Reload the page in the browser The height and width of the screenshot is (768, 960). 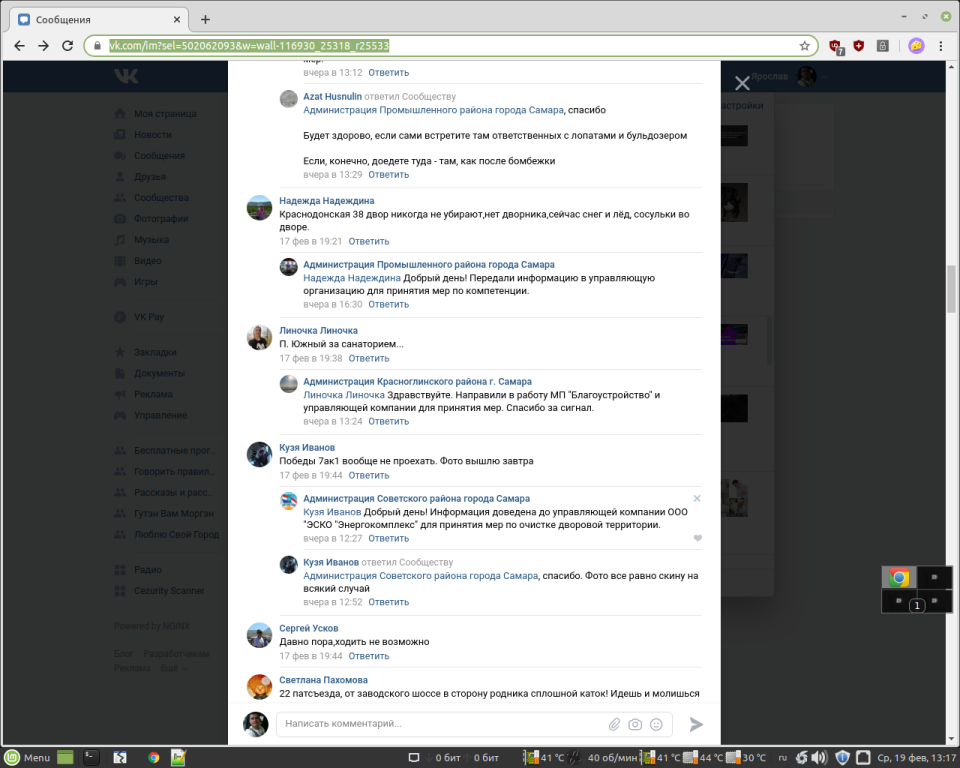coord(67,46)
